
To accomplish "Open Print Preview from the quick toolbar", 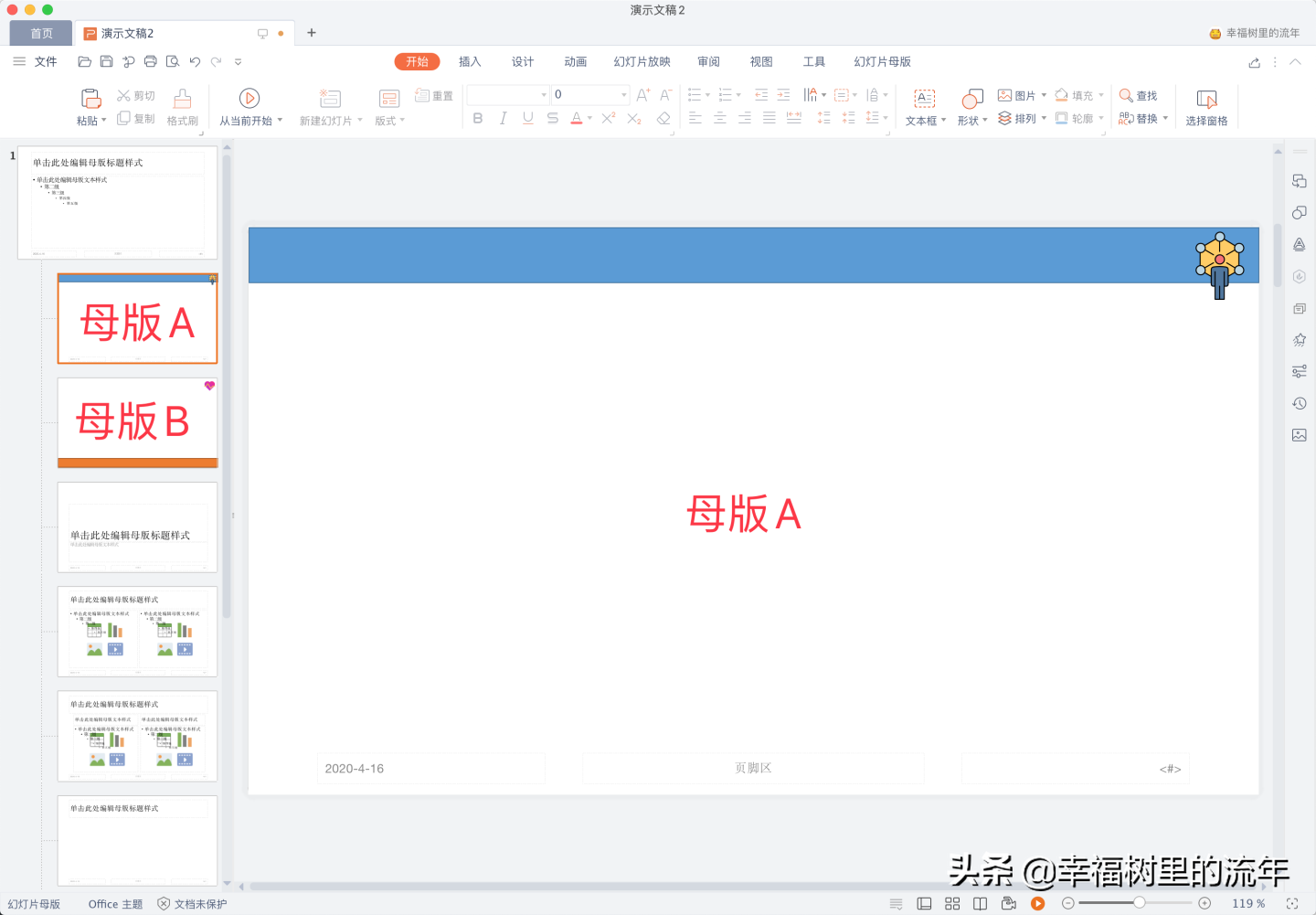I will (173, 62).
